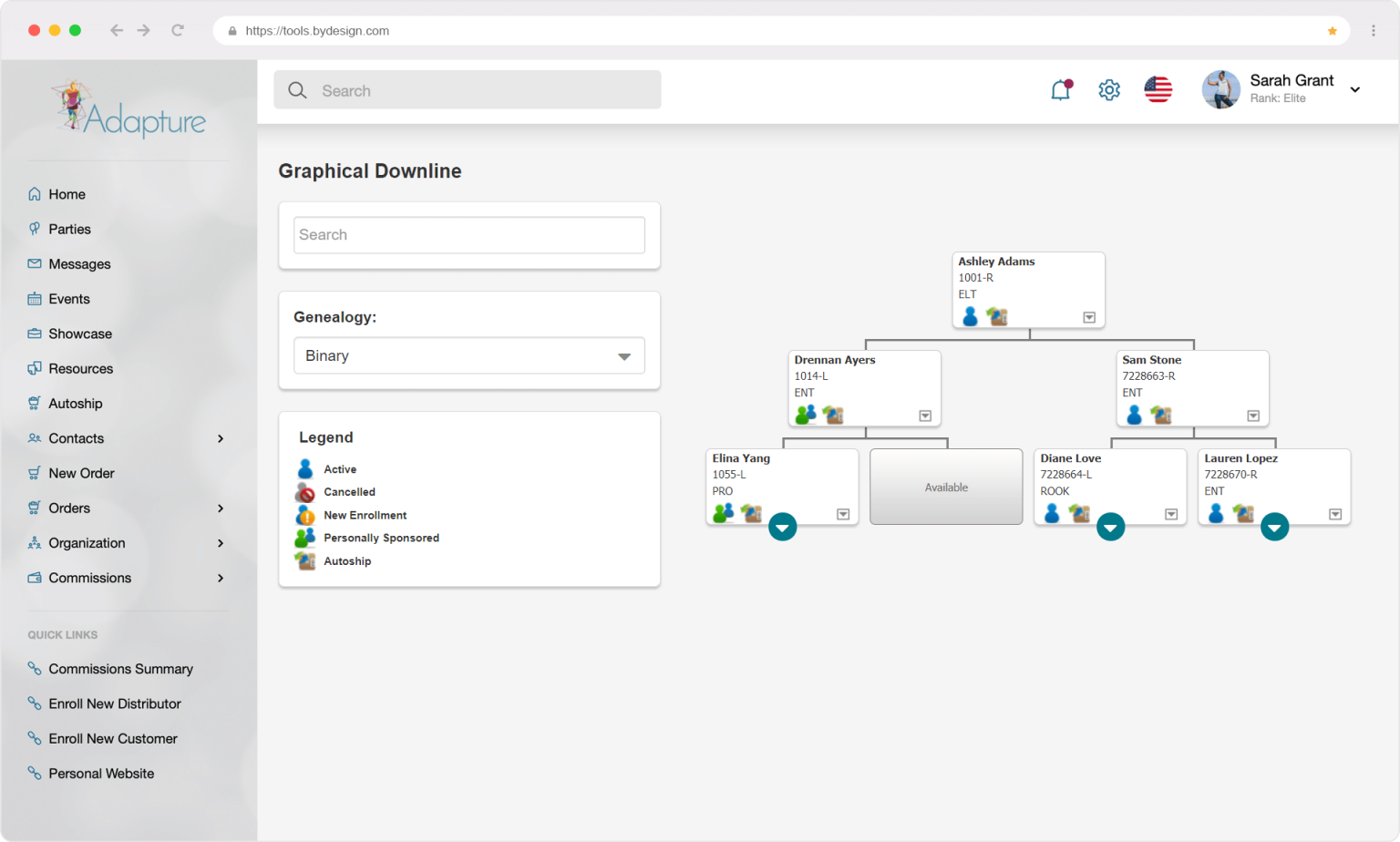Open the Enroll New Distributor quick link

[115, 703]
